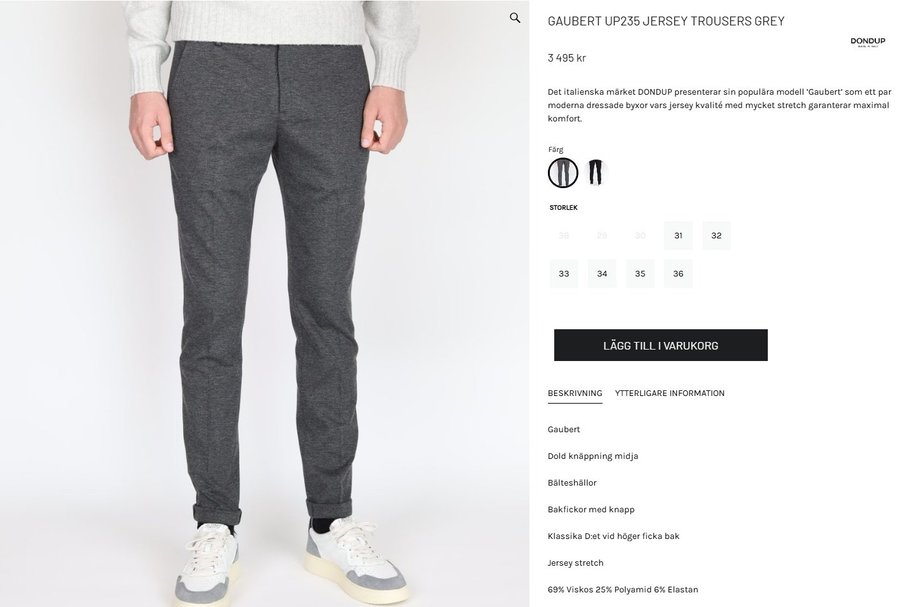This screenshot has width=900, height=607.
Task: Select the grey trousers color swatch
Action: (562, 173)
